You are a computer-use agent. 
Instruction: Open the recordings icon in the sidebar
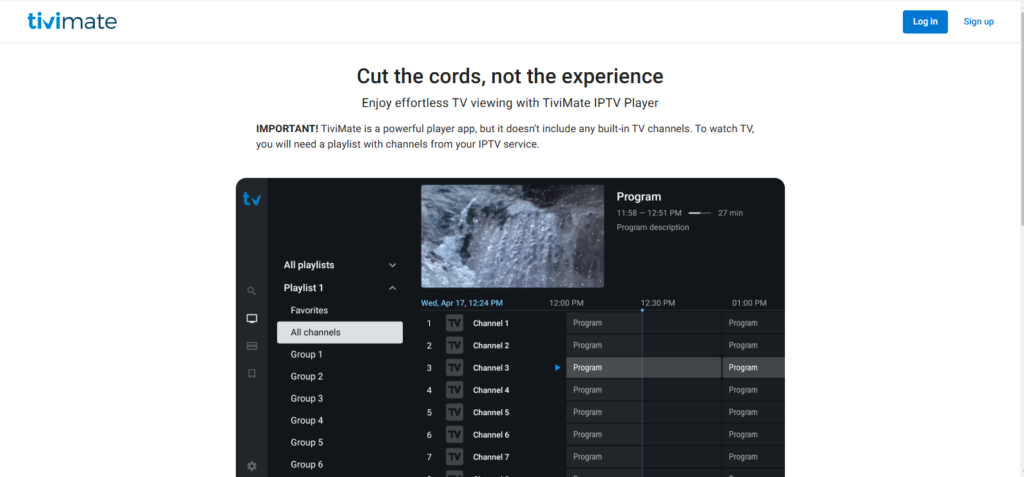251,346
